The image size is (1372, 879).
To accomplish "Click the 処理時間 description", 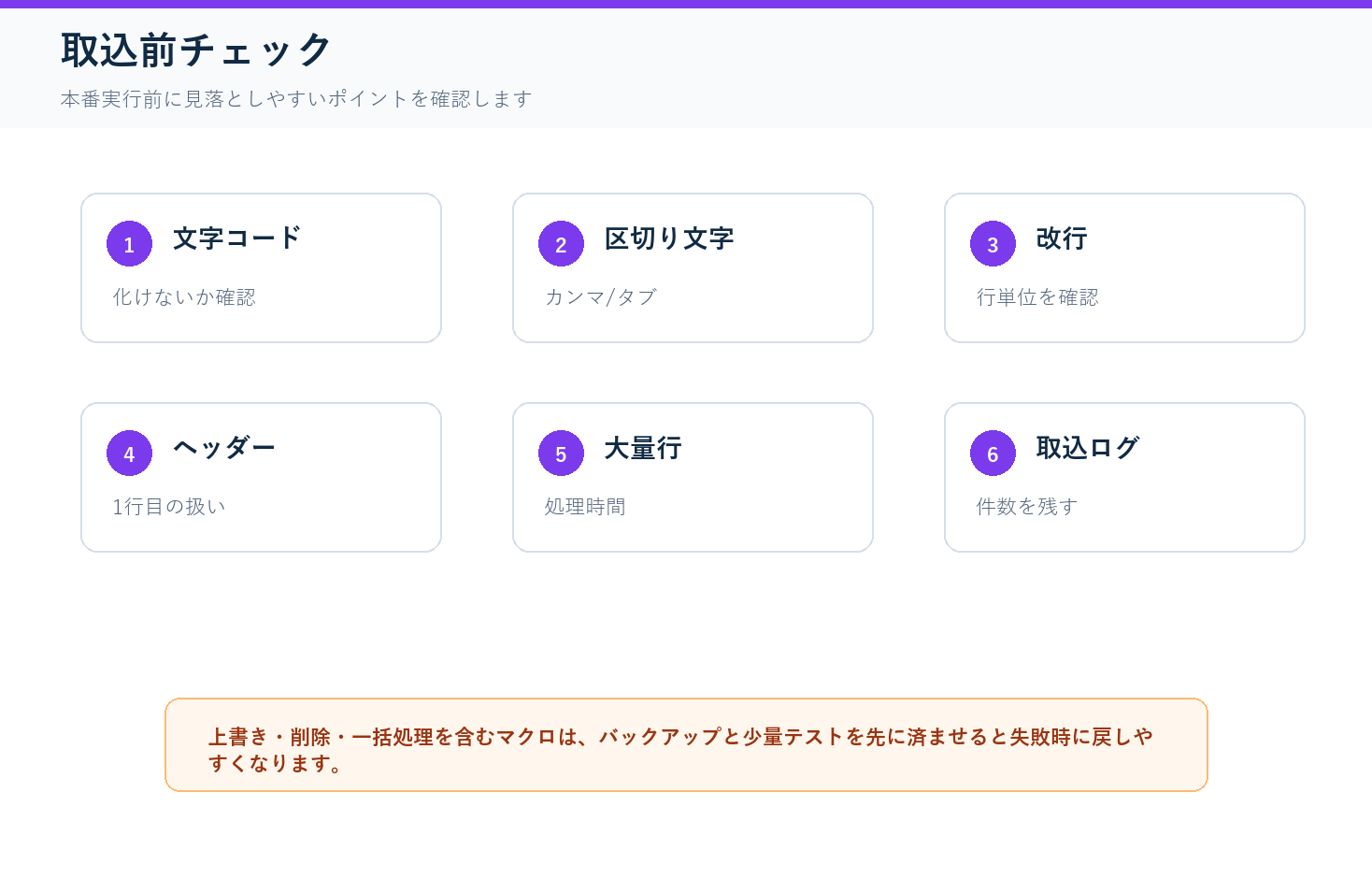I will (x=585, y=507).
